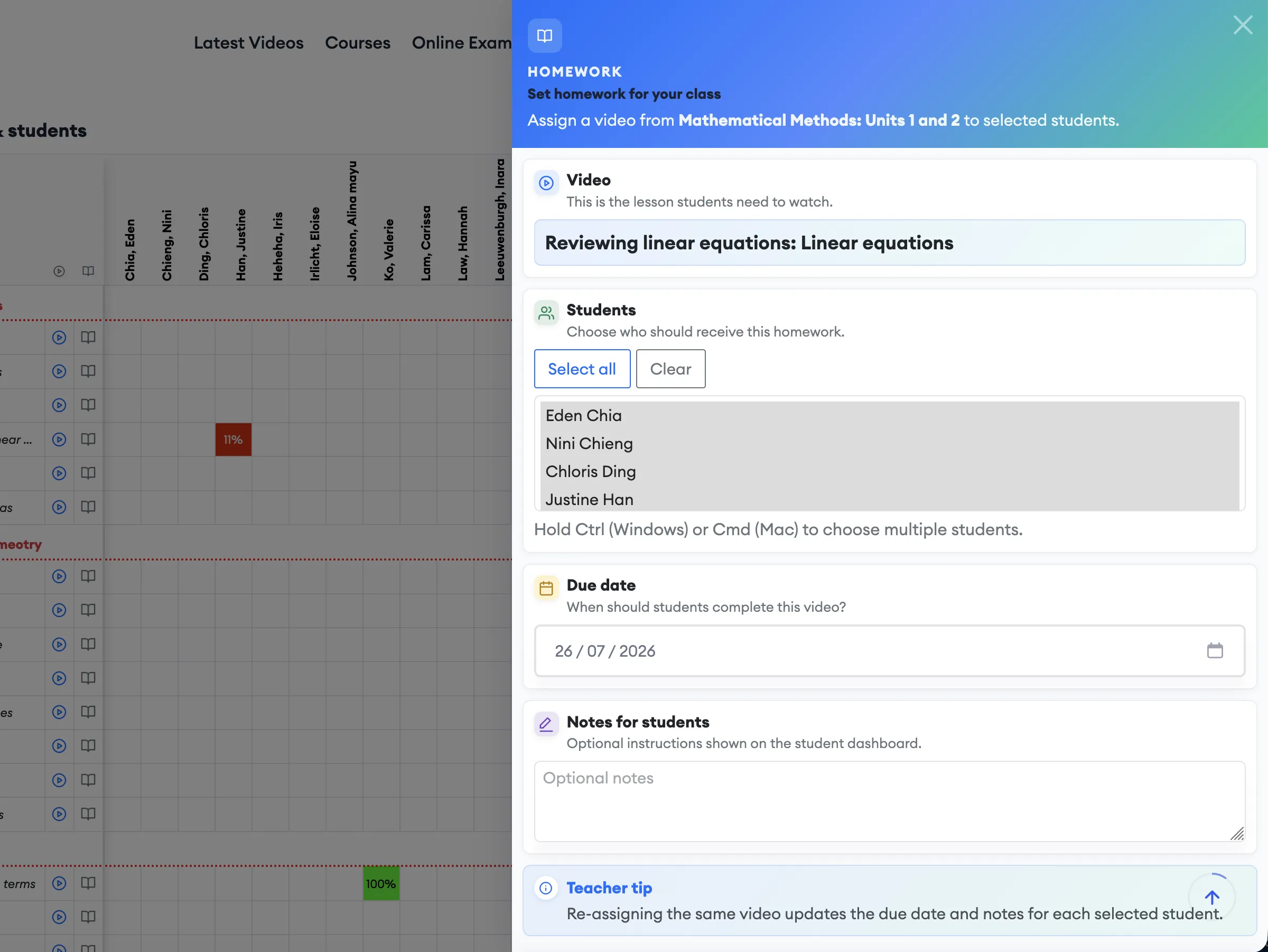
Task: Click the 'Teacher tip' heading text
Action: coord(609,888)
